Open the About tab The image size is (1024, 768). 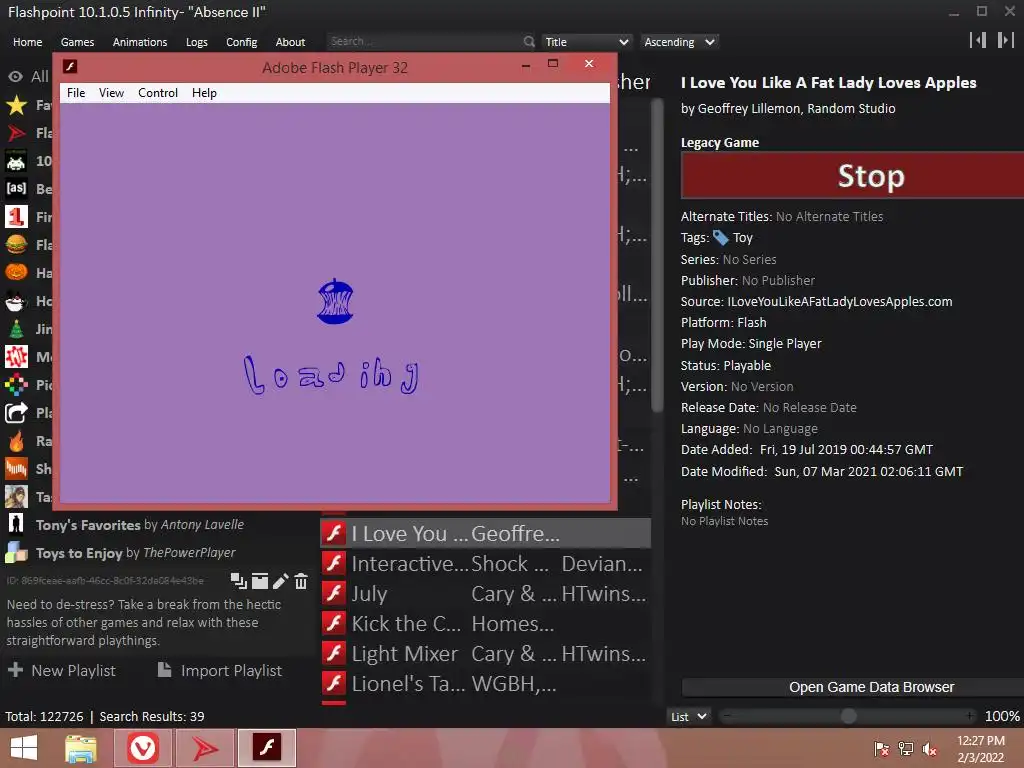[290, 42]
